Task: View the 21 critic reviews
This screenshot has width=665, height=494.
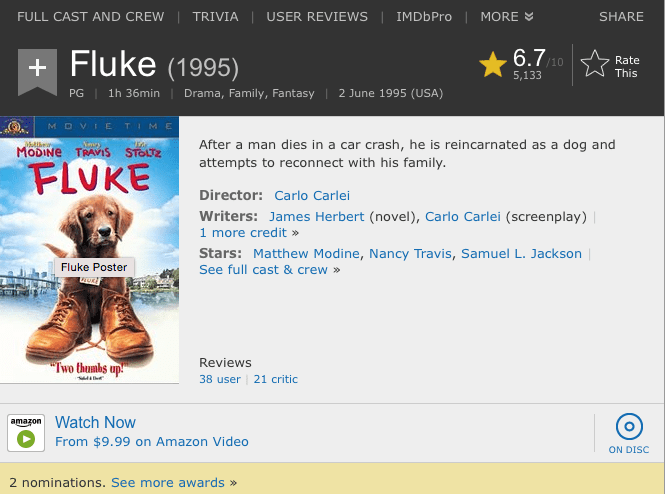Action: [275, 379]
